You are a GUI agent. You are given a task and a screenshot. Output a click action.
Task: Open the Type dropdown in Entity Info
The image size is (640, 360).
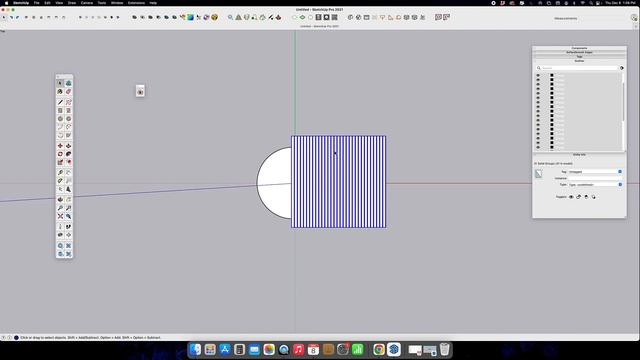coord(620,184)
